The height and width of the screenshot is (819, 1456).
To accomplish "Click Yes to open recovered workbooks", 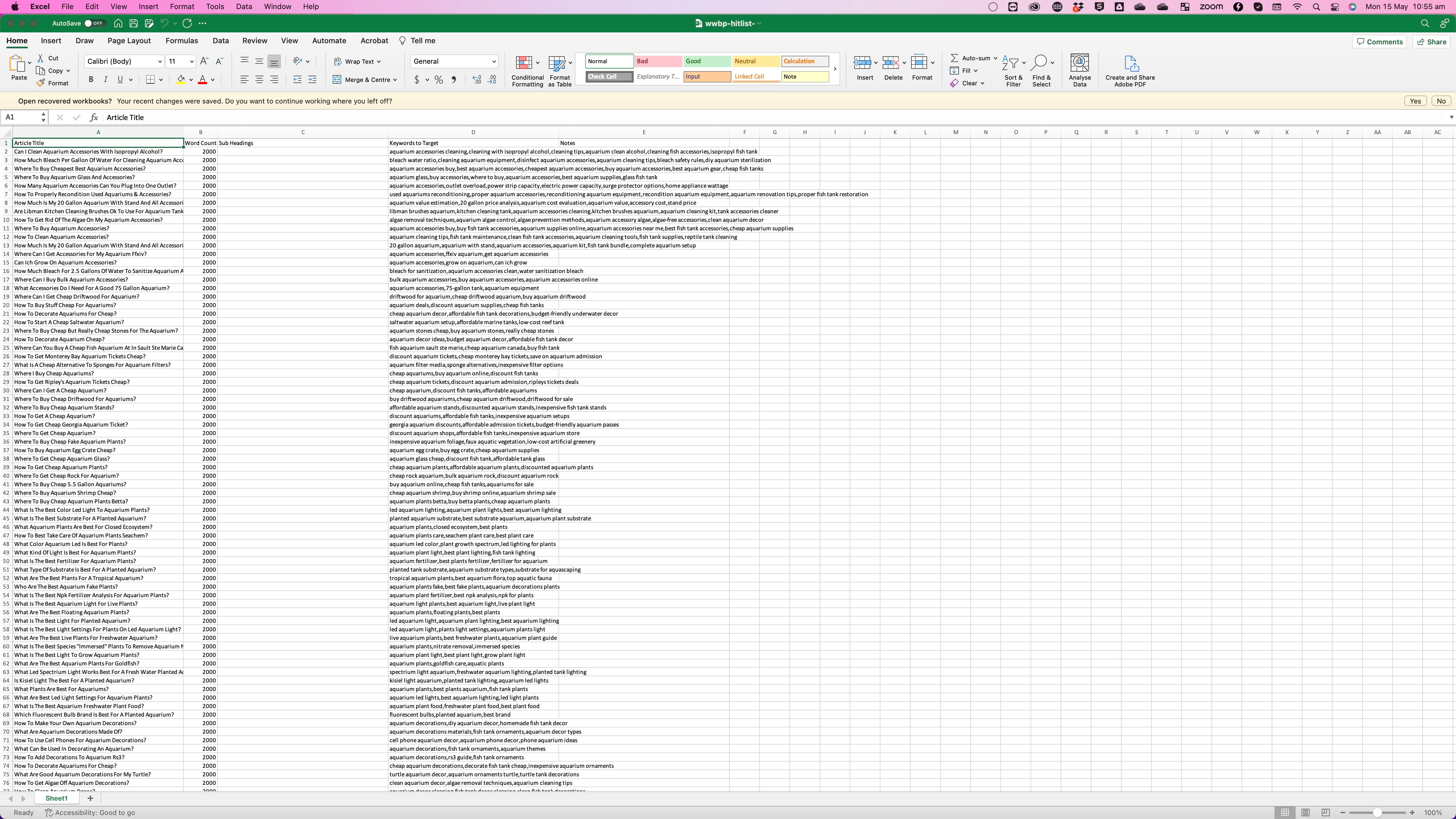I will pyautogui.click(x=1415, y=101).
